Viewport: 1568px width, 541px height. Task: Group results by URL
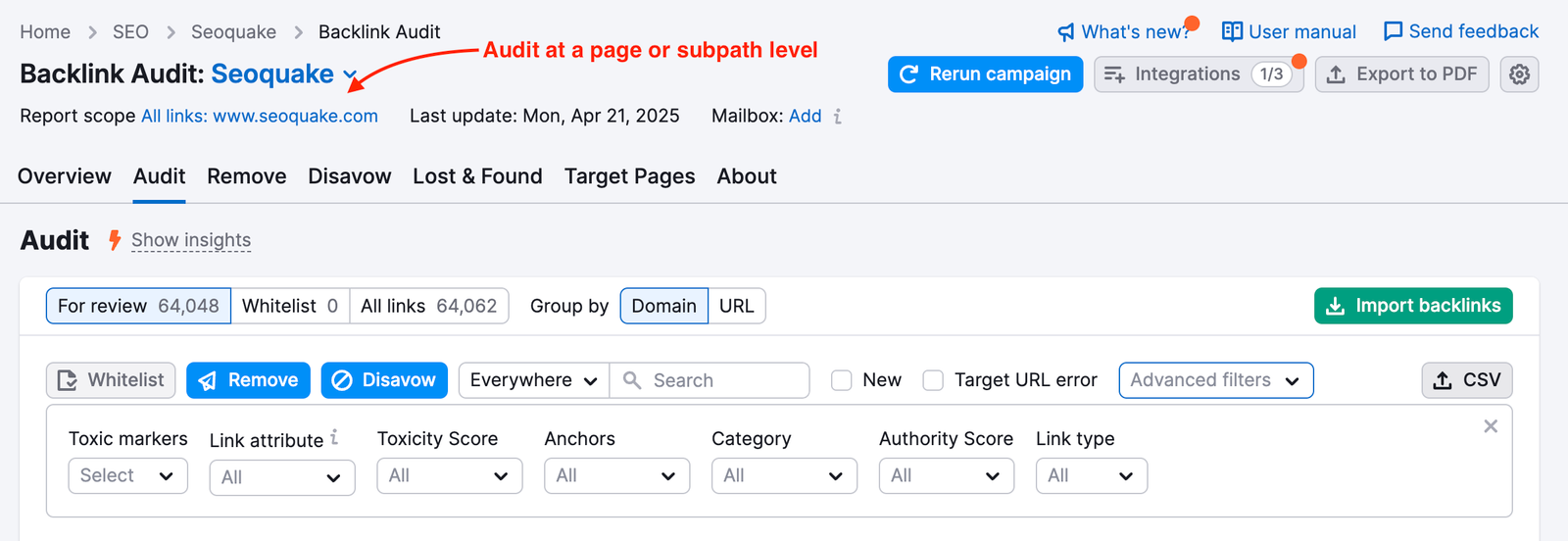coord(736,306)
